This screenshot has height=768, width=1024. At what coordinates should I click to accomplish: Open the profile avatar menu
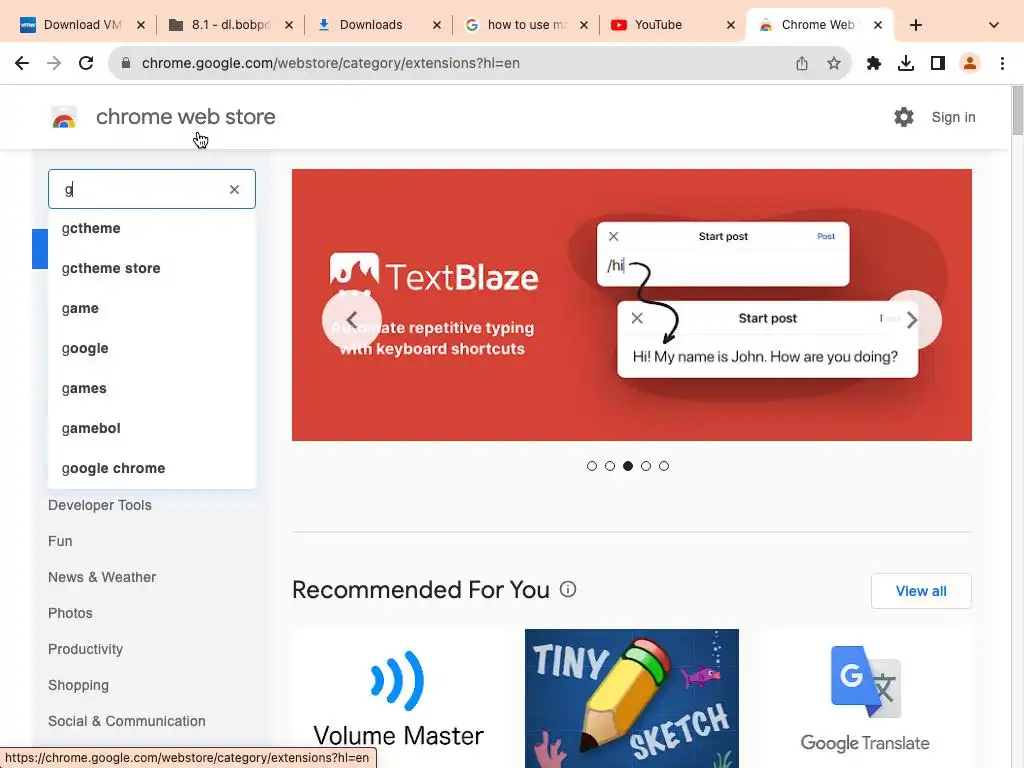[970, 63]
